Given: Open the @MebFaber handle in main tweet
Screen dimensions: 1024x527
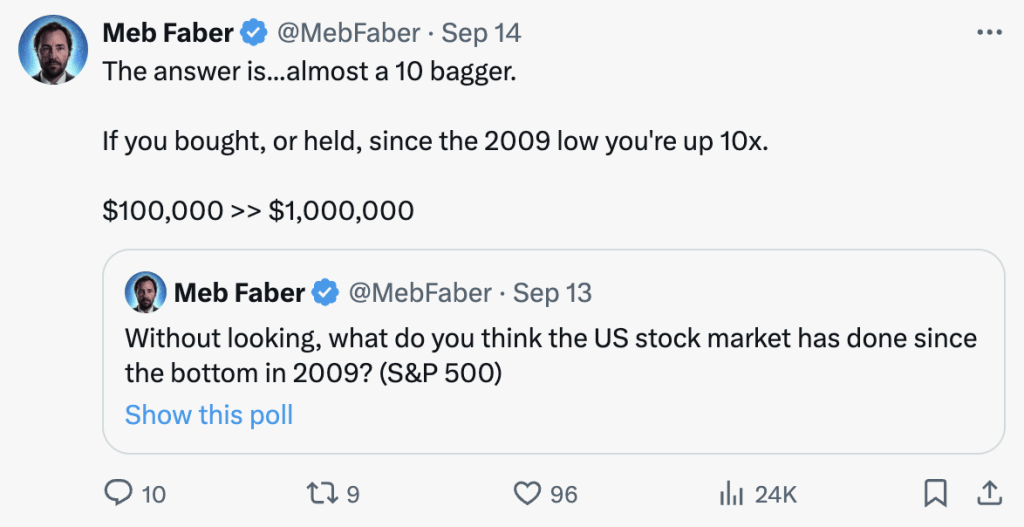Looking at the screenshot, I should click(x=349, y=33).
